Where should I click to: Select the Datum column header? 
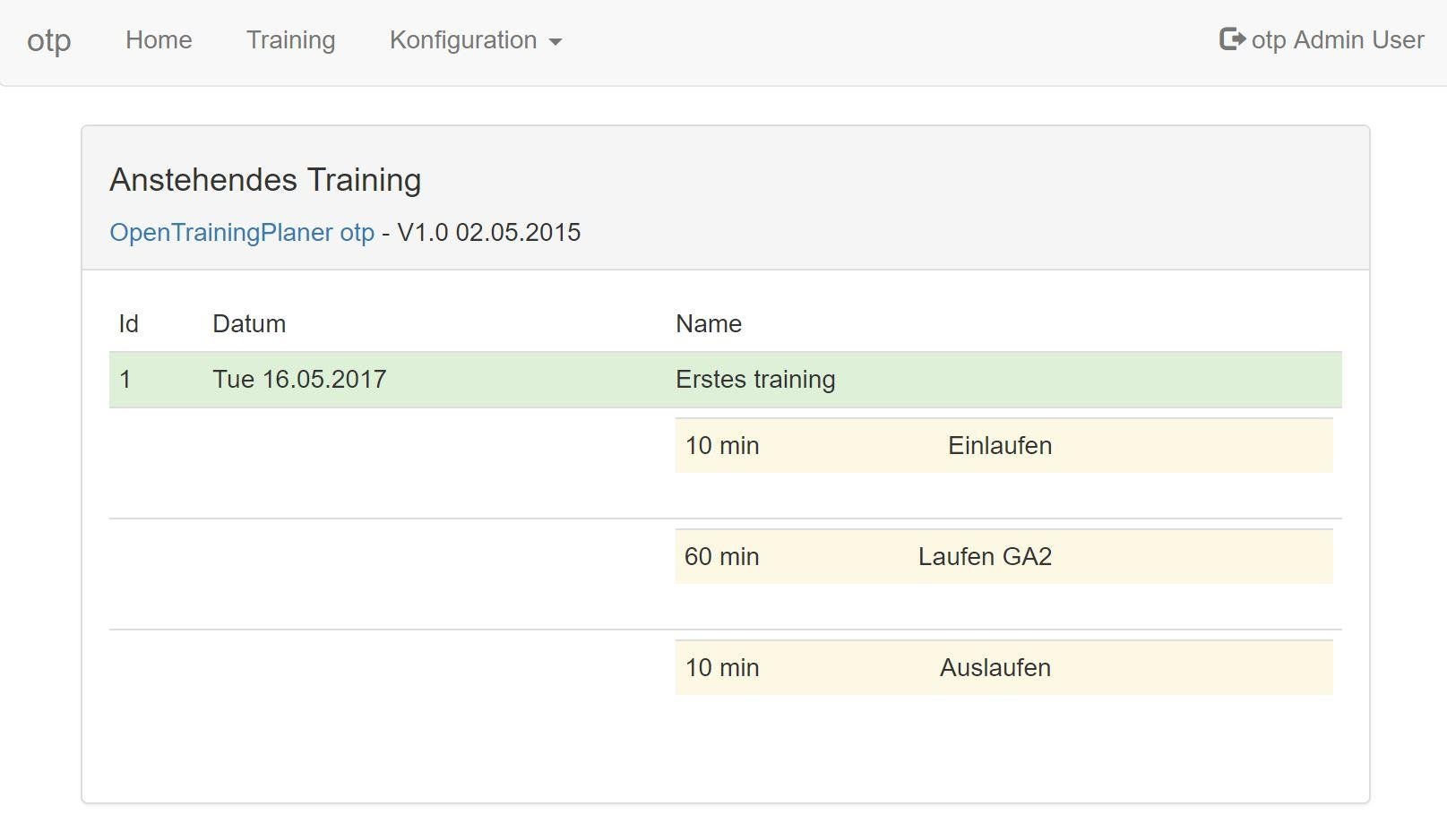coord(248,323)
